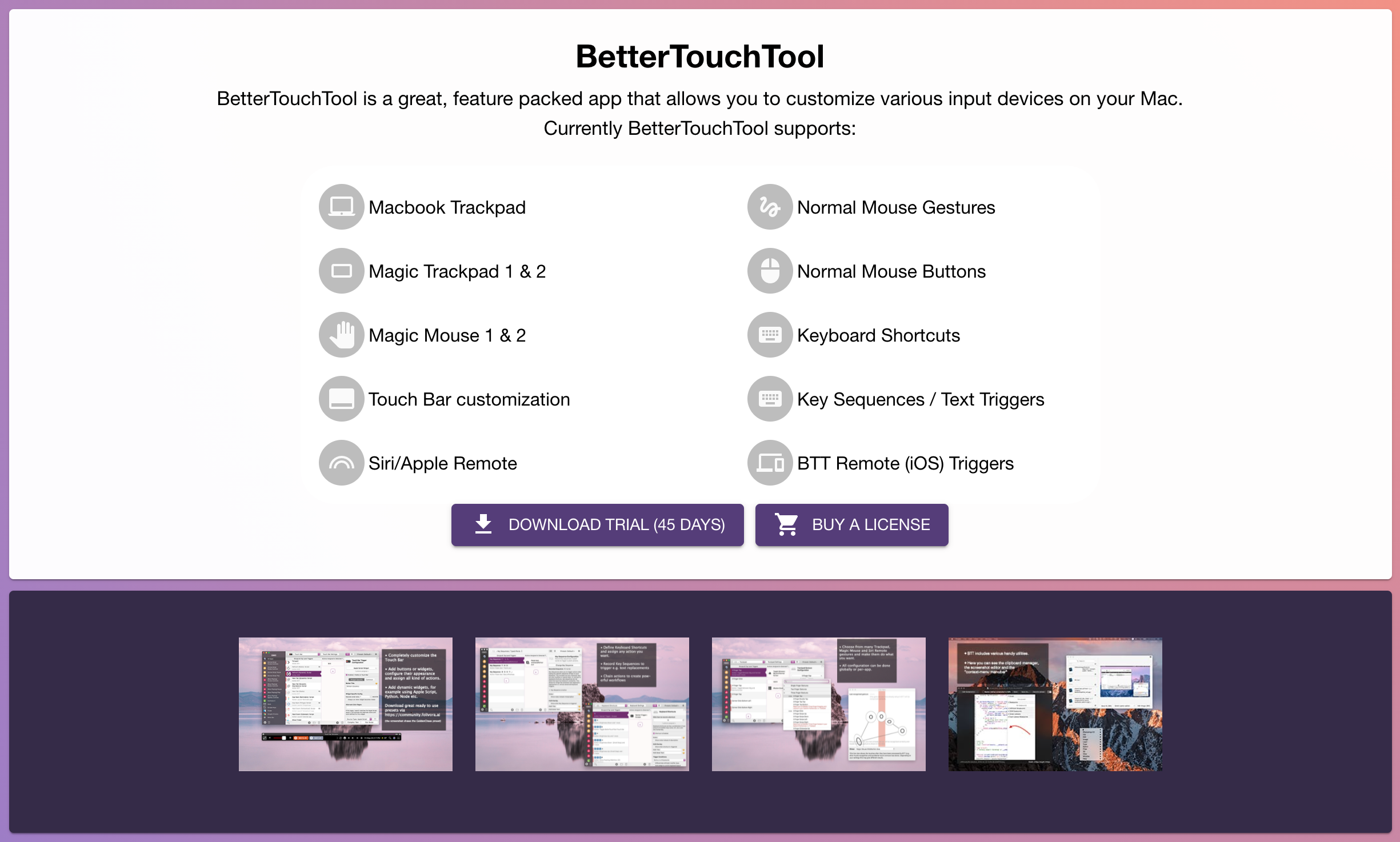
Task: Select the 'Normal Mouse Gestures' text label
Action: pyautogui.click(x=895, y=207)
